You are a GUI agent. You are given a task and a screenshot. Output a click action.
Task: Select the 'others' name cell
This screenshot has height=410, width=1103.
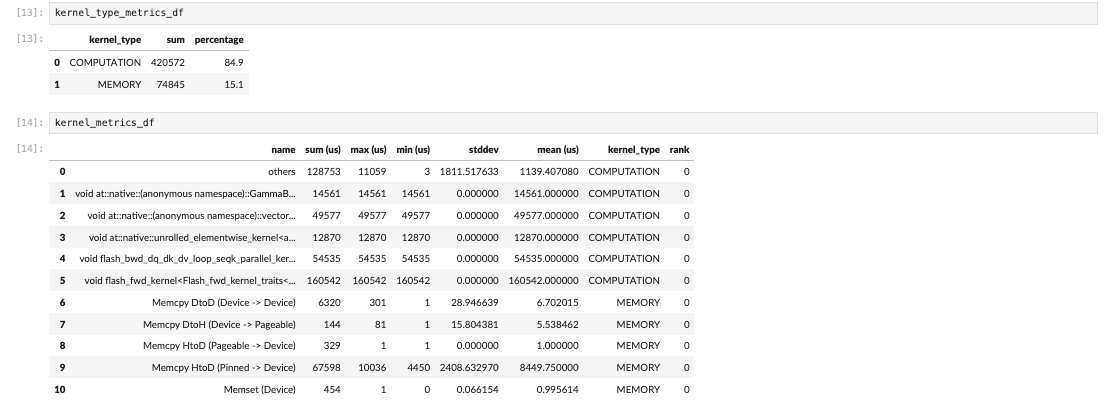(281, 172)
